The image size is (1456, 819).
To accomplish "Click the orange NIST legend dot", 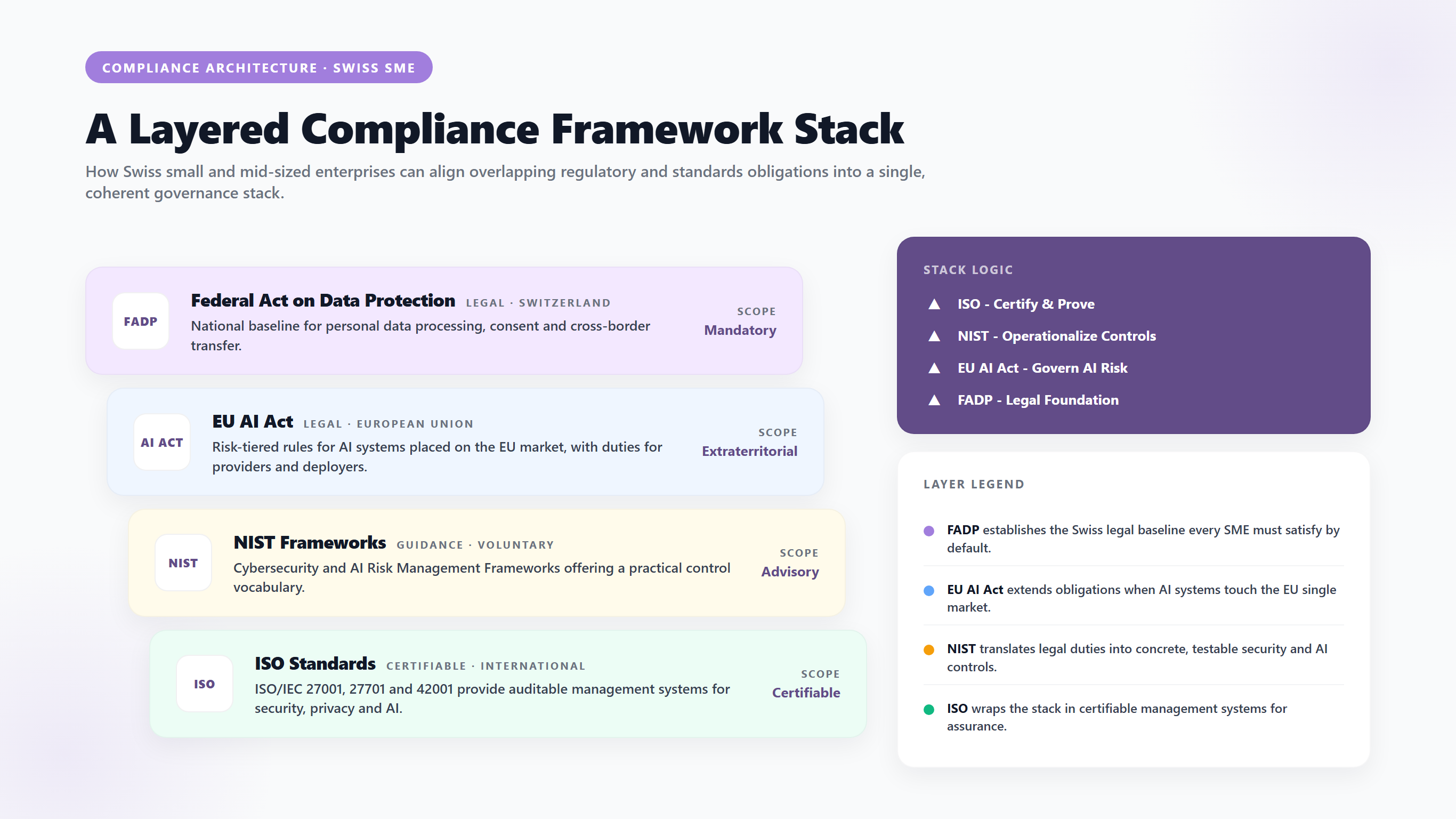I will [928, 650].
